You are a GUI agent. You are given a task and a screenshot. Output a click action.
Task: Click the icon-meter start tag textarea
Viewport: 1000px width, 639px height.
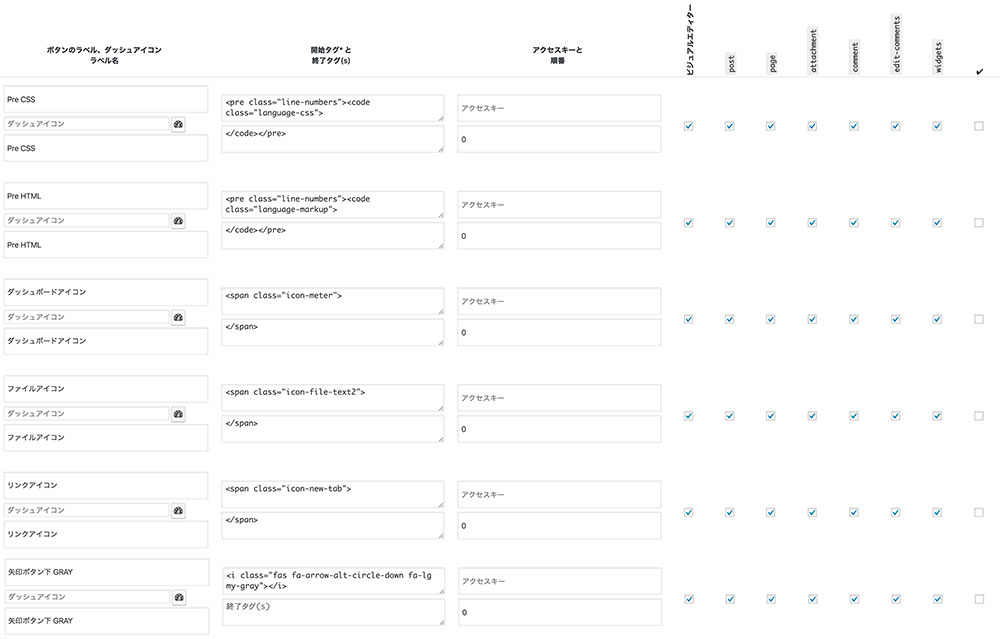pyautogui.click(x=333, y=301)
